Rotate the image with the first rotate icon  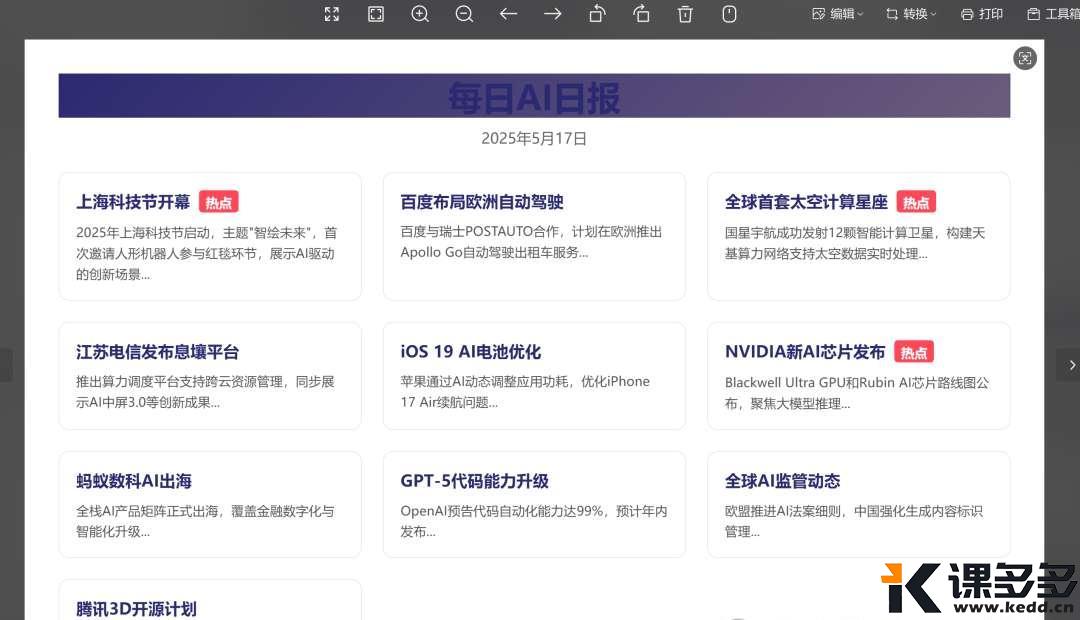click(597, 14)
